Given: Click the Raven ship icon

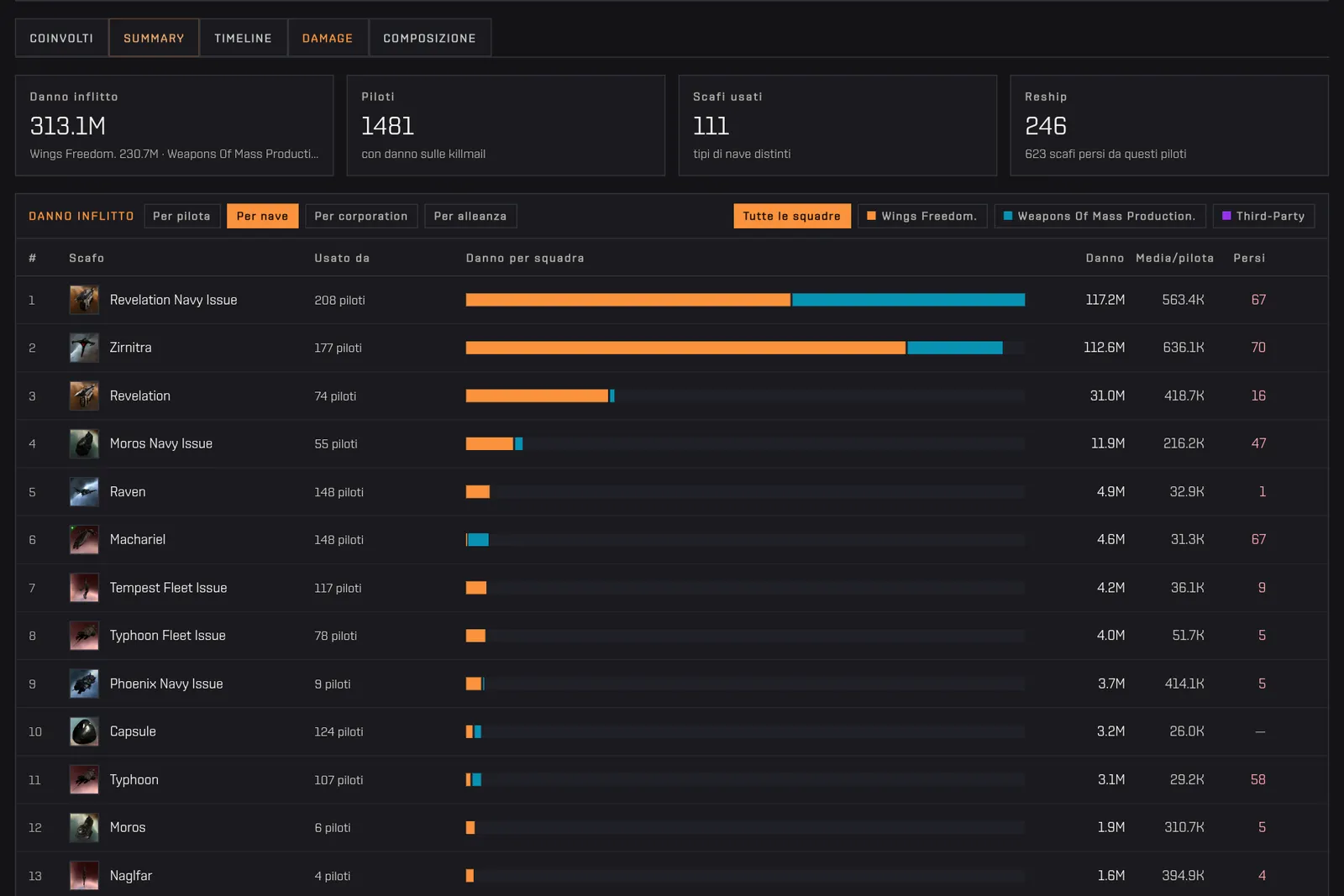Looking at the screenshot, I should [84, 491].
